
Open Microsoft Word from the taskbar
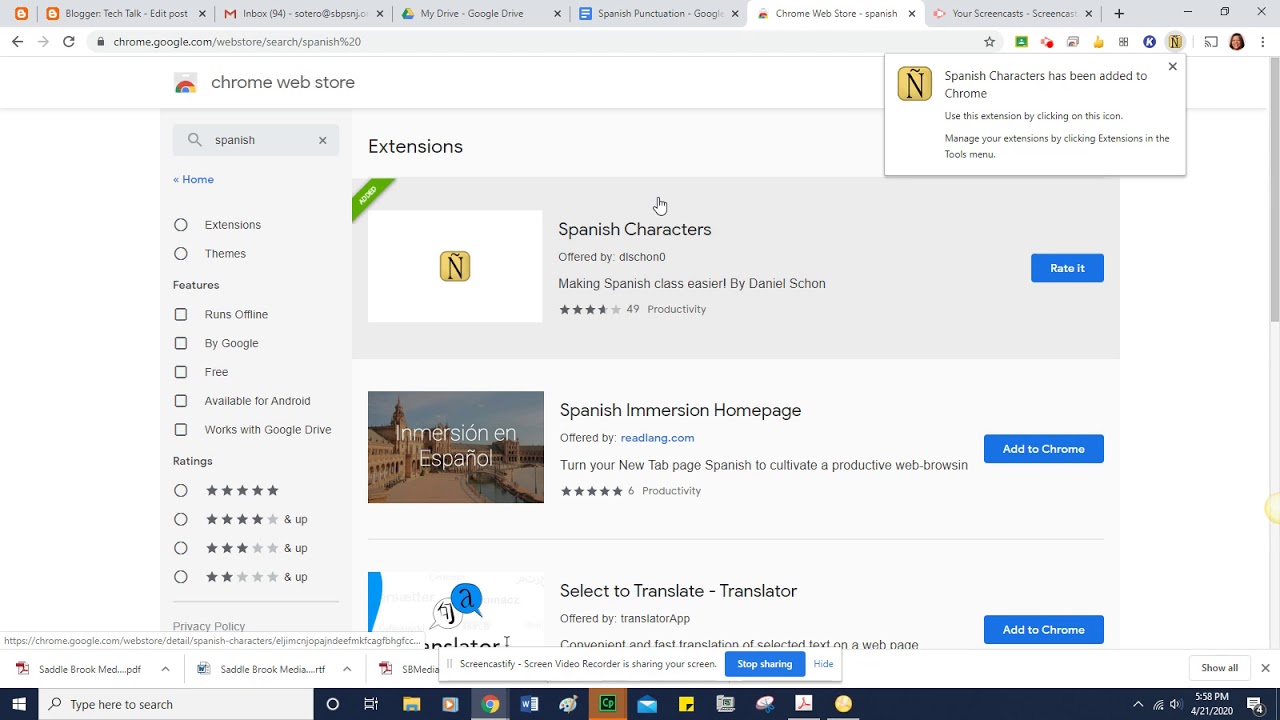click(x=529, y=704)
